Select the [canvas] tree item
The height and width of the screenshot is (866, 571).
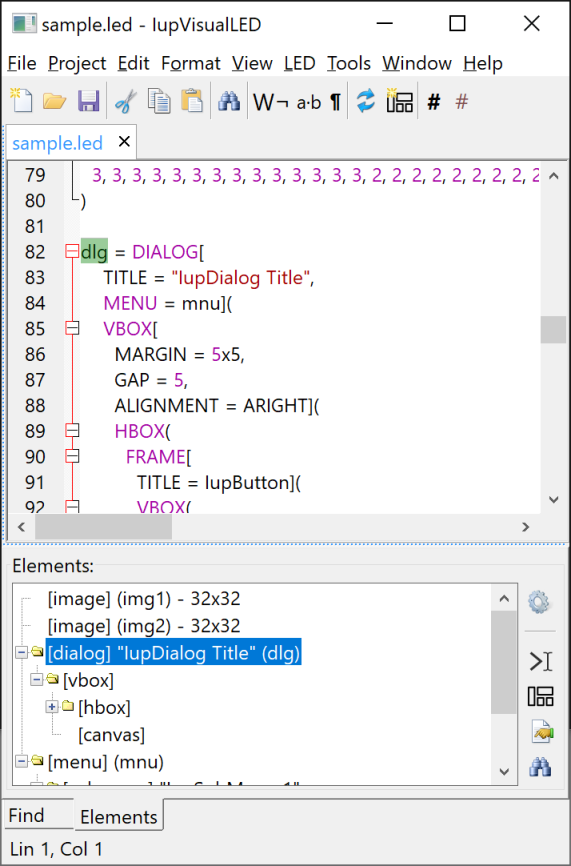point(112,735)
